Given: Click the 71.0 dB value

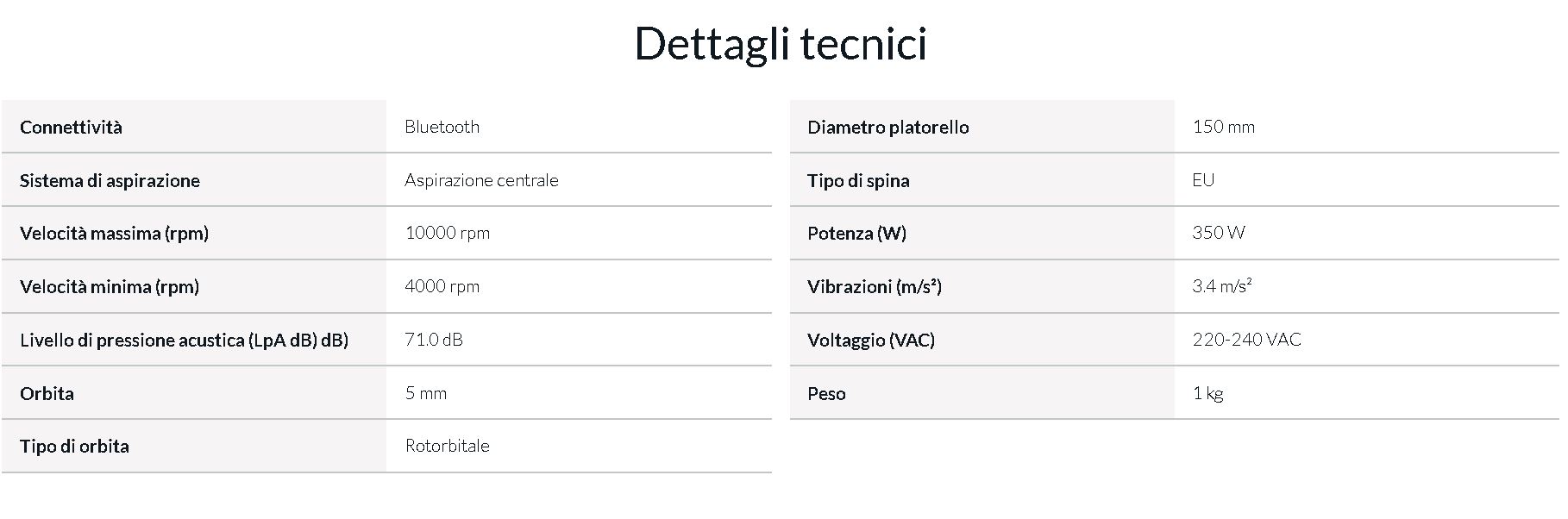Looking at the screenshot, I should coord(434,340).
